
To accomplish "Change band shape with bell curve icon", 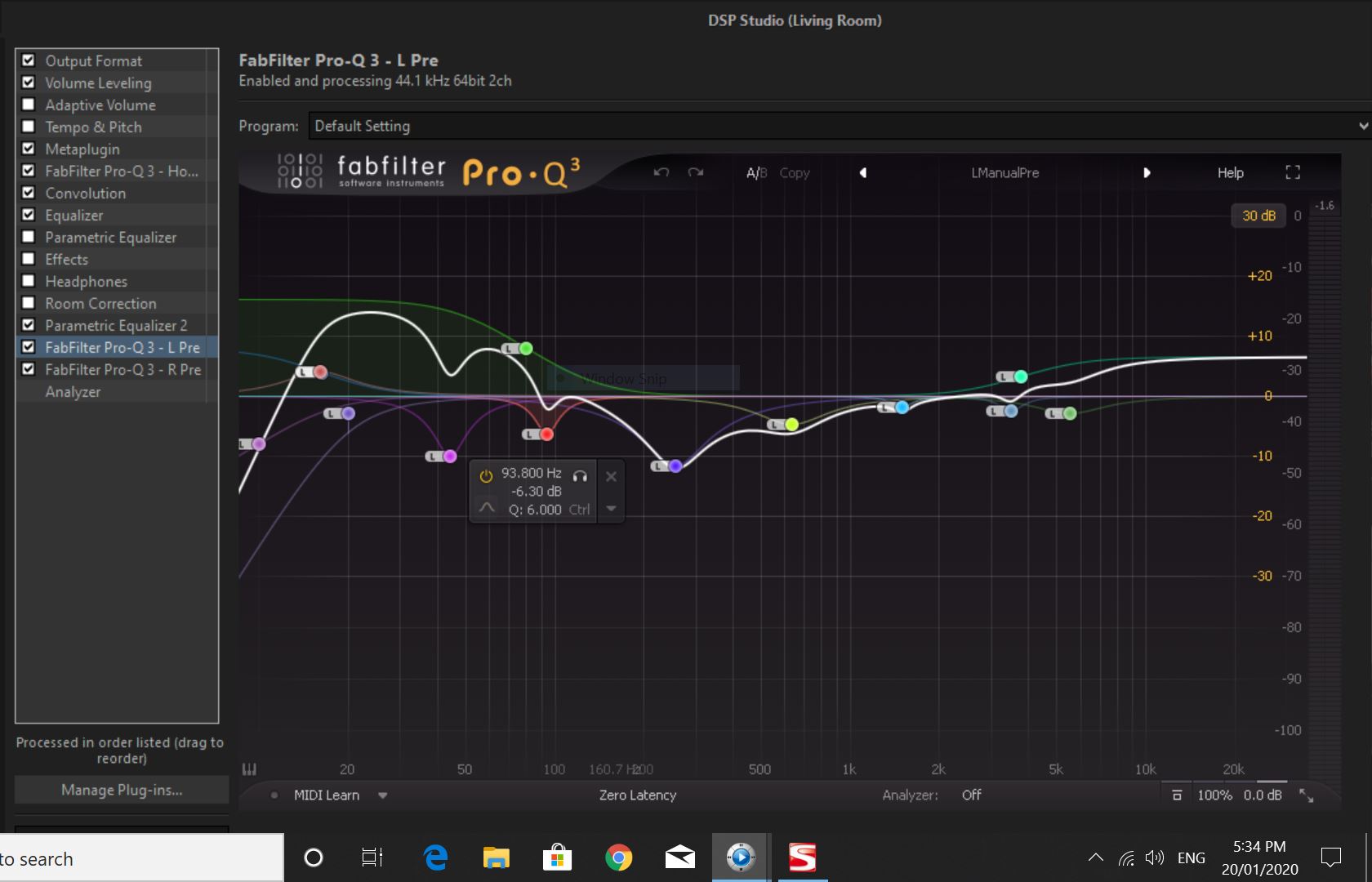I will [x=486, y=507].
